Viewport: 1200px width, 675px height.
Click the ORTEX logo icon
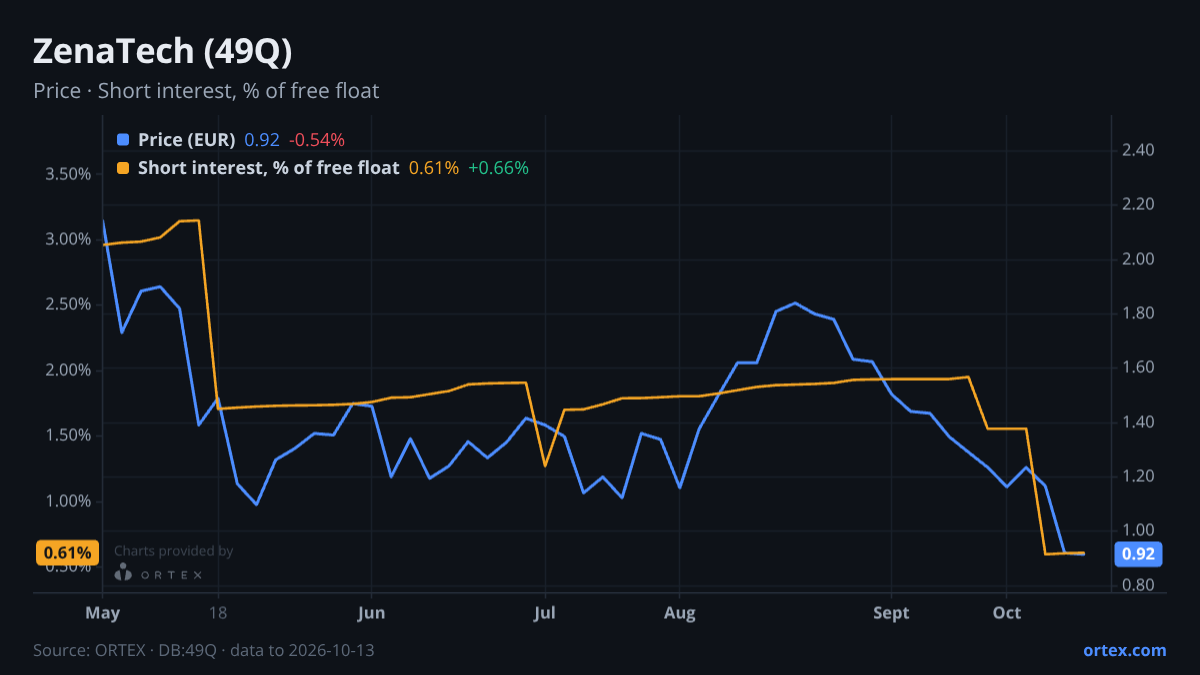(x=123, y=573)
